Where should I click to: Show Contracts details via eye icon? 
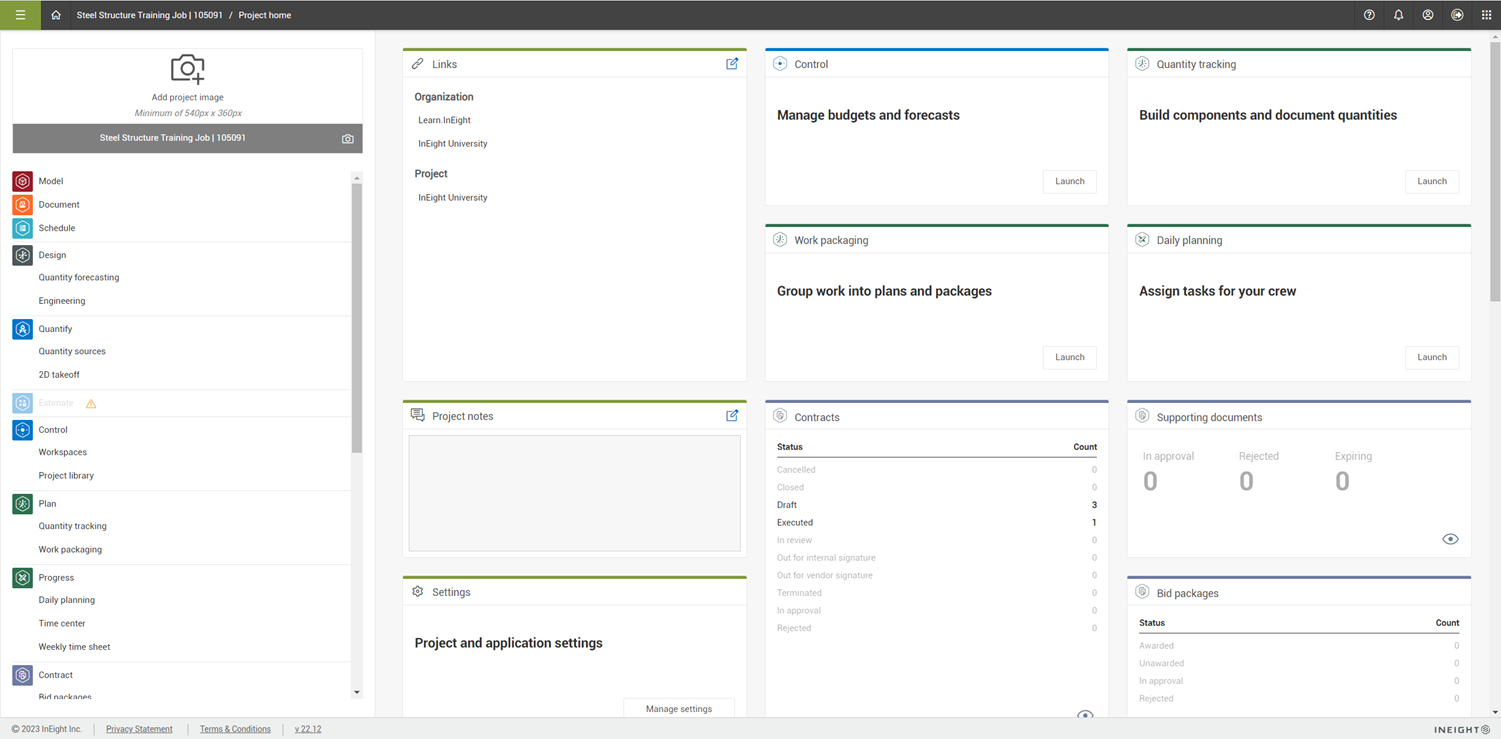(1085, 714)
